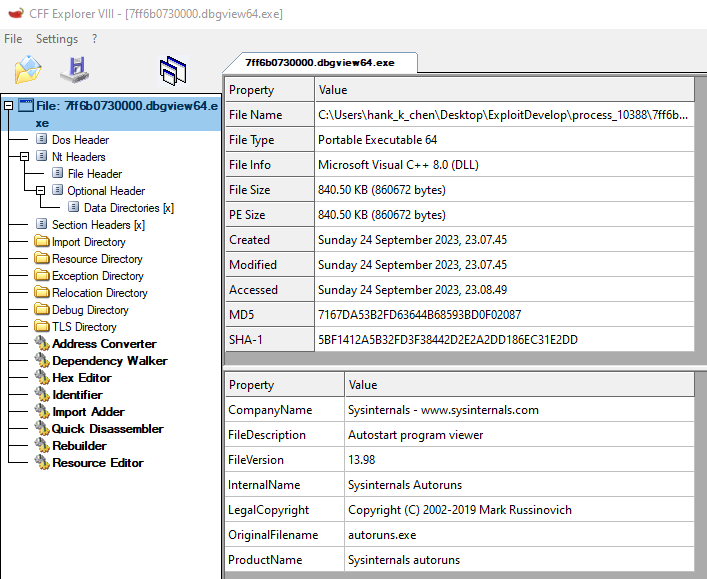Open Import Directory in the tree
This screenshot has width=707, height=579.
[x=88, y=242]
